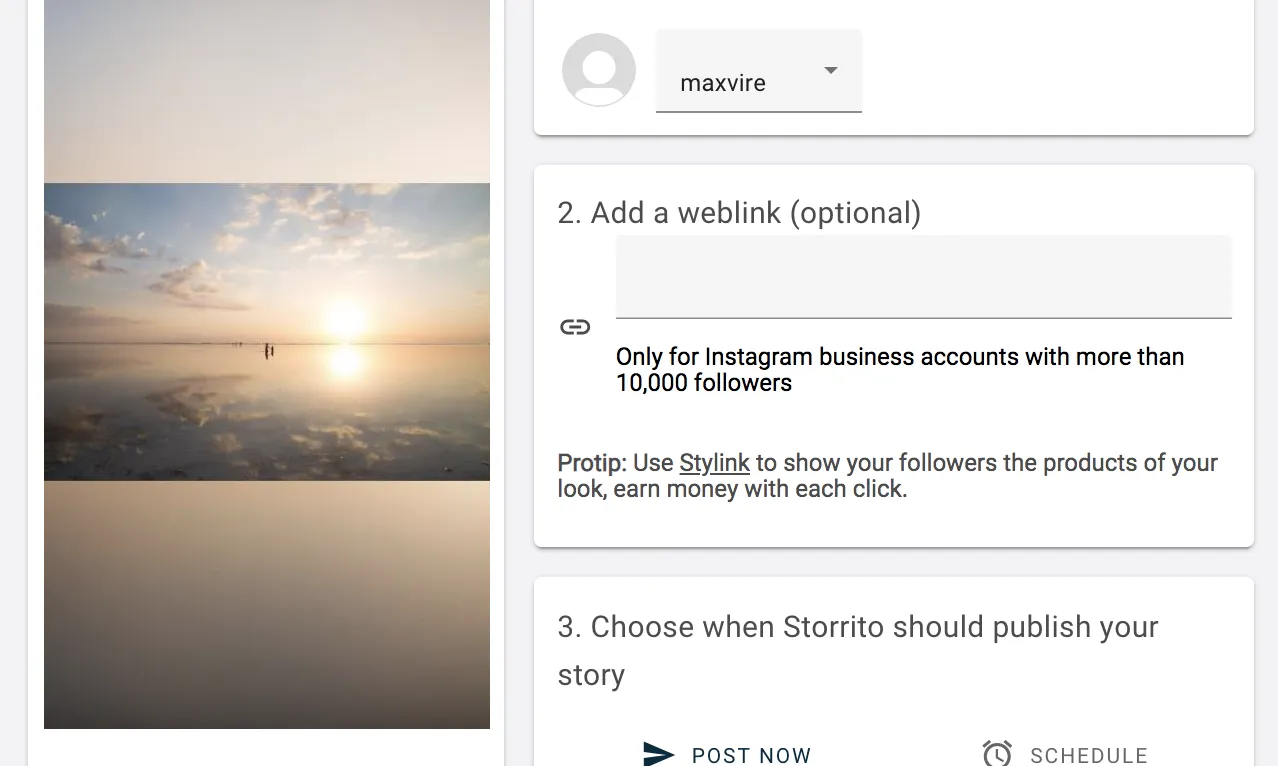Viewport: 1278px width, 766px height.
Task: Click the chain link icon
Action: click(x=575, y=327)
